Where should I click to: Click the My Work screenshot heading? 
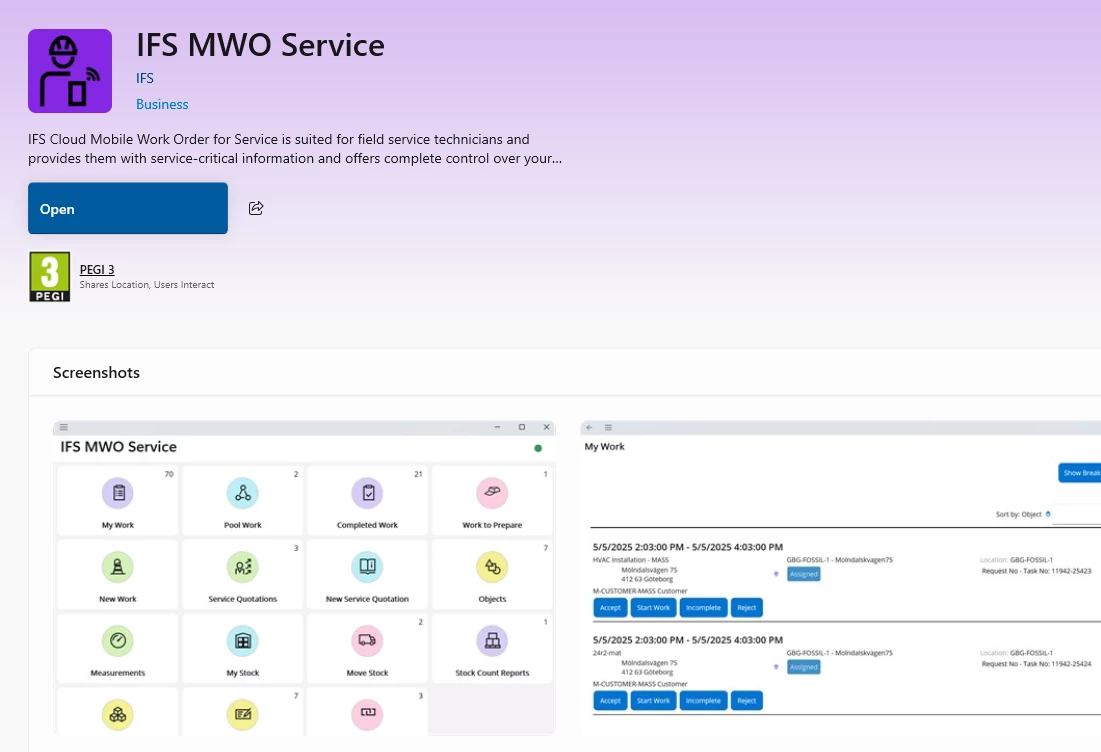pyautogui.click(x=605, y=447)
